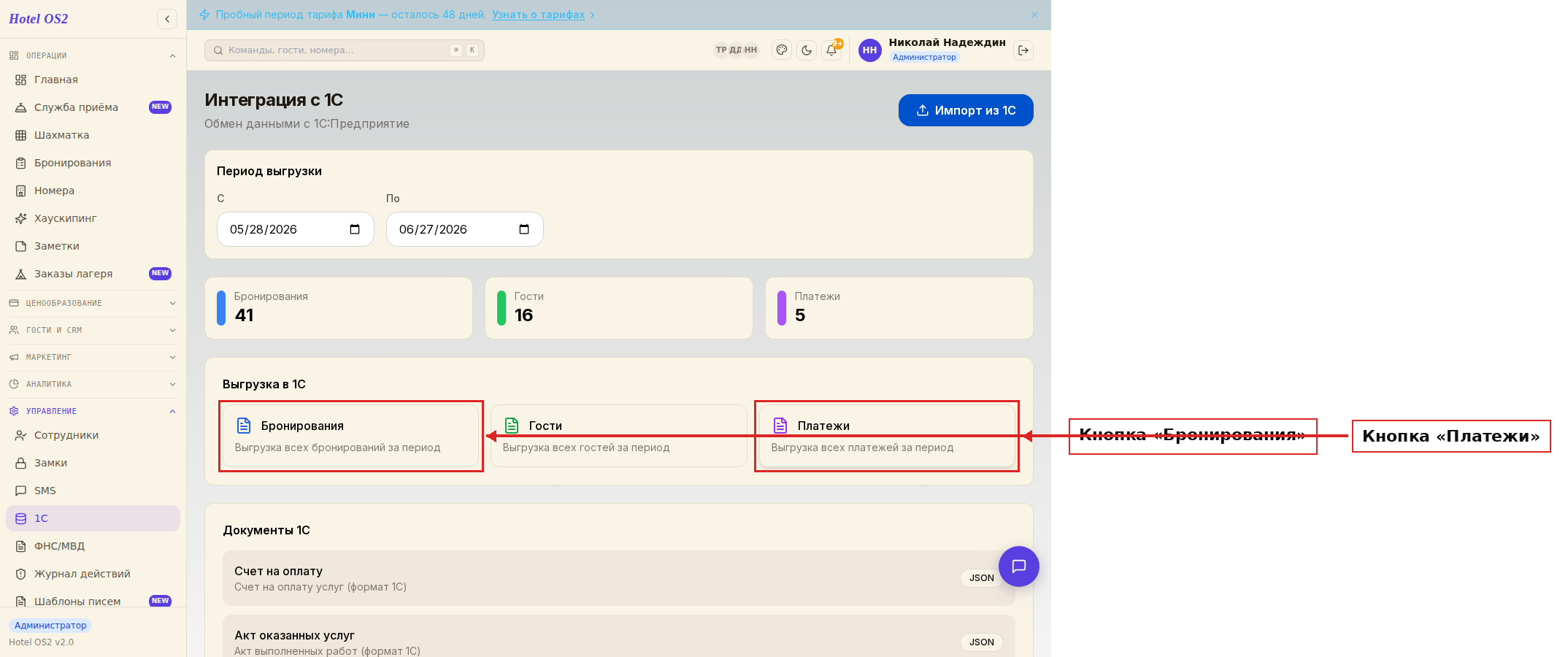
Task: Expand the Аналитика section
Action: coord(93,384)
